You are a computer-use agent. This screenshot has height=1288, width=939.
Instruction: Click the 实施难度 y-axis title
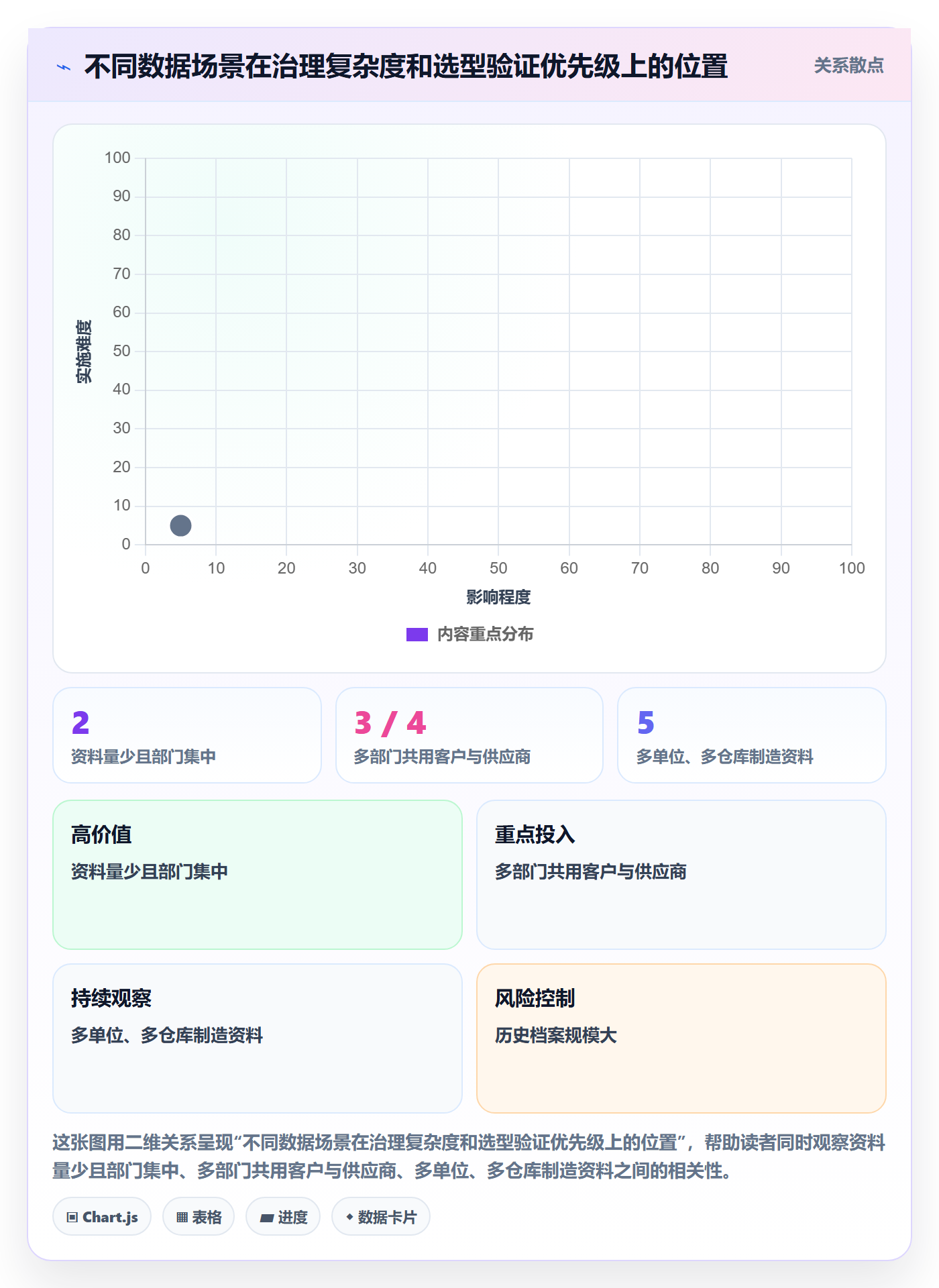click(x=84, y=352)
